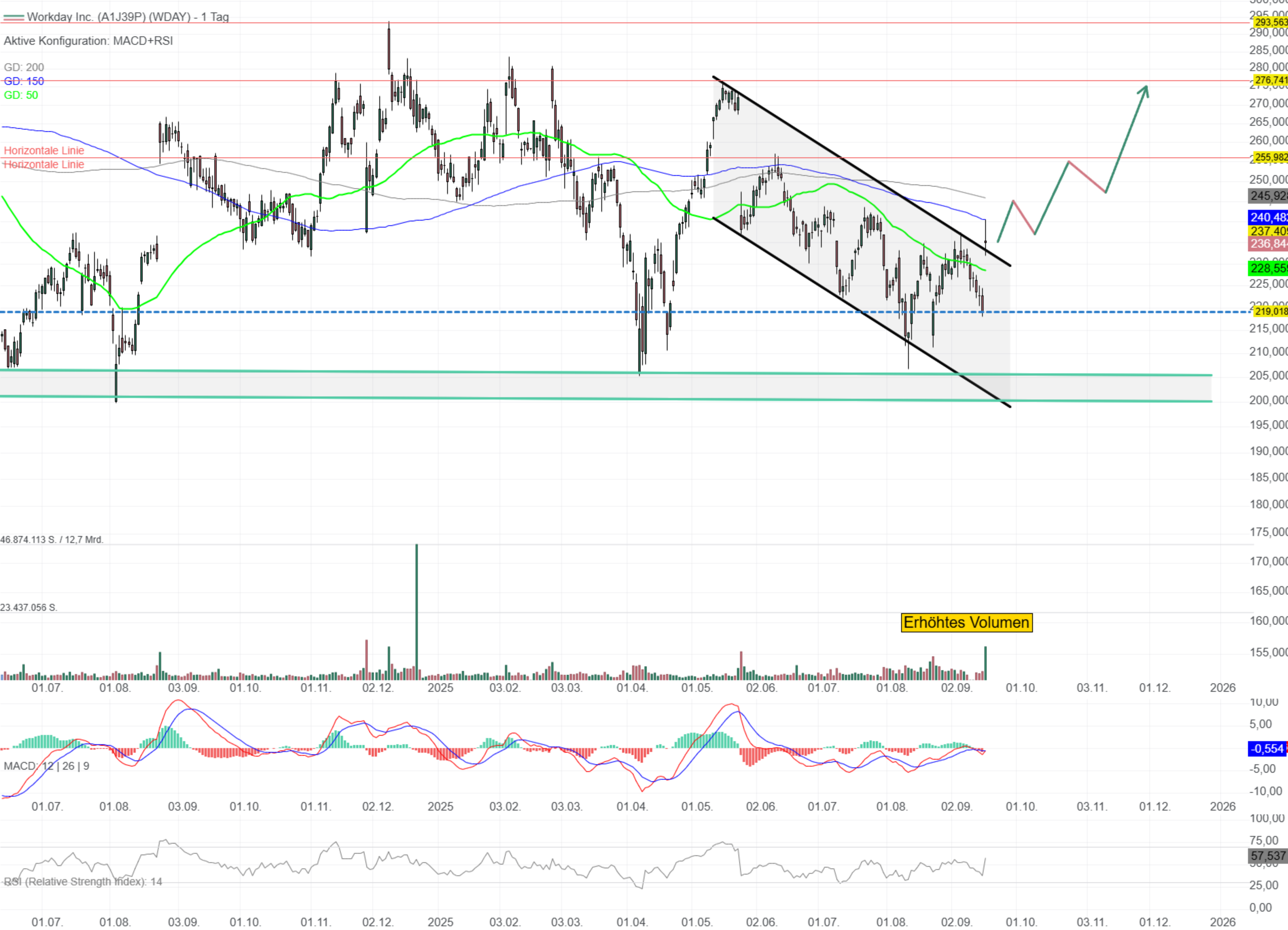This screenshot has height=930, width=1288.
Task: Click the pink 236,84 price tag
Action: tap(1268, 244)
